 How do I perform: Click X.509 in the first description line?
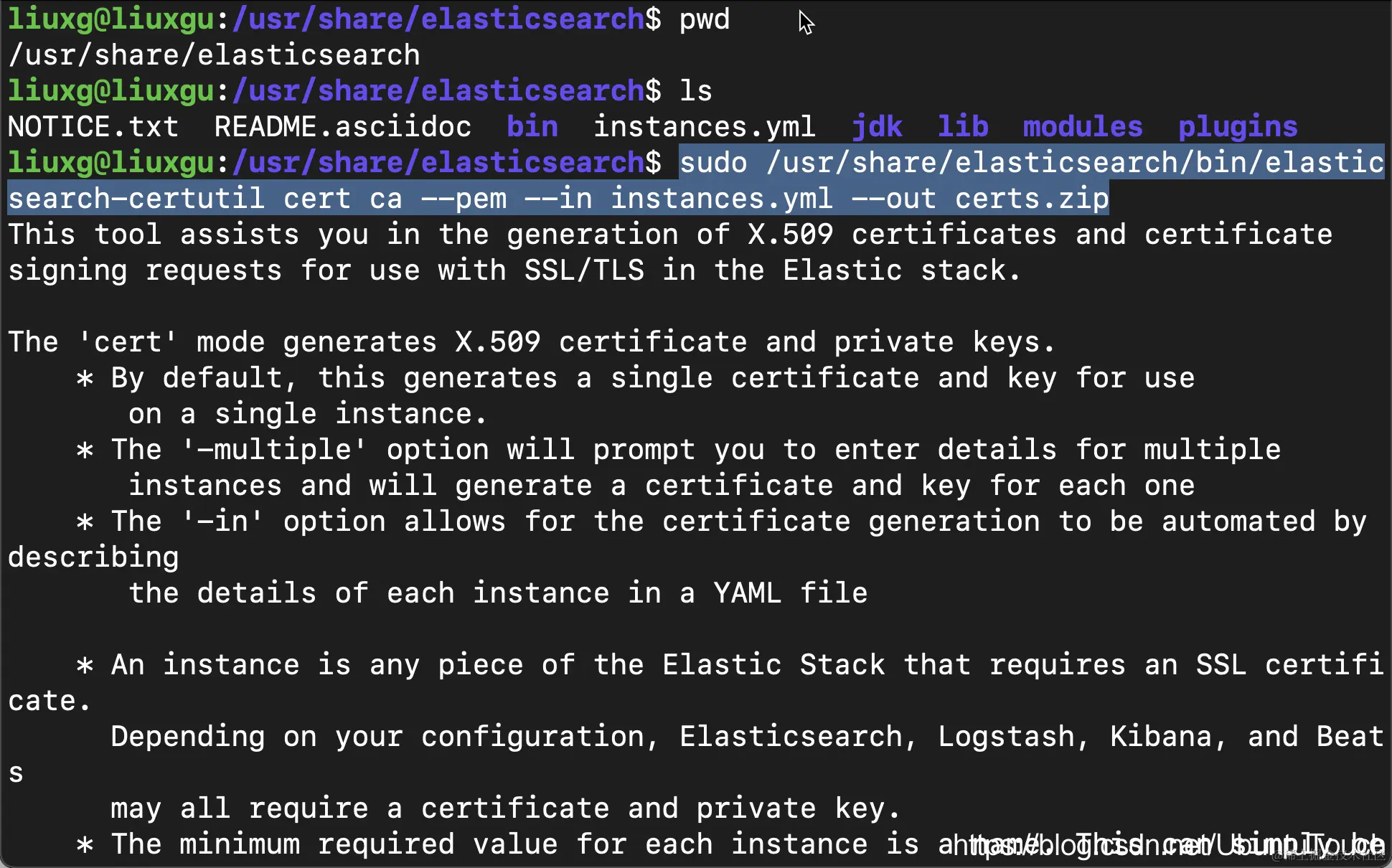pyautogui.click(x=790, y=235)
